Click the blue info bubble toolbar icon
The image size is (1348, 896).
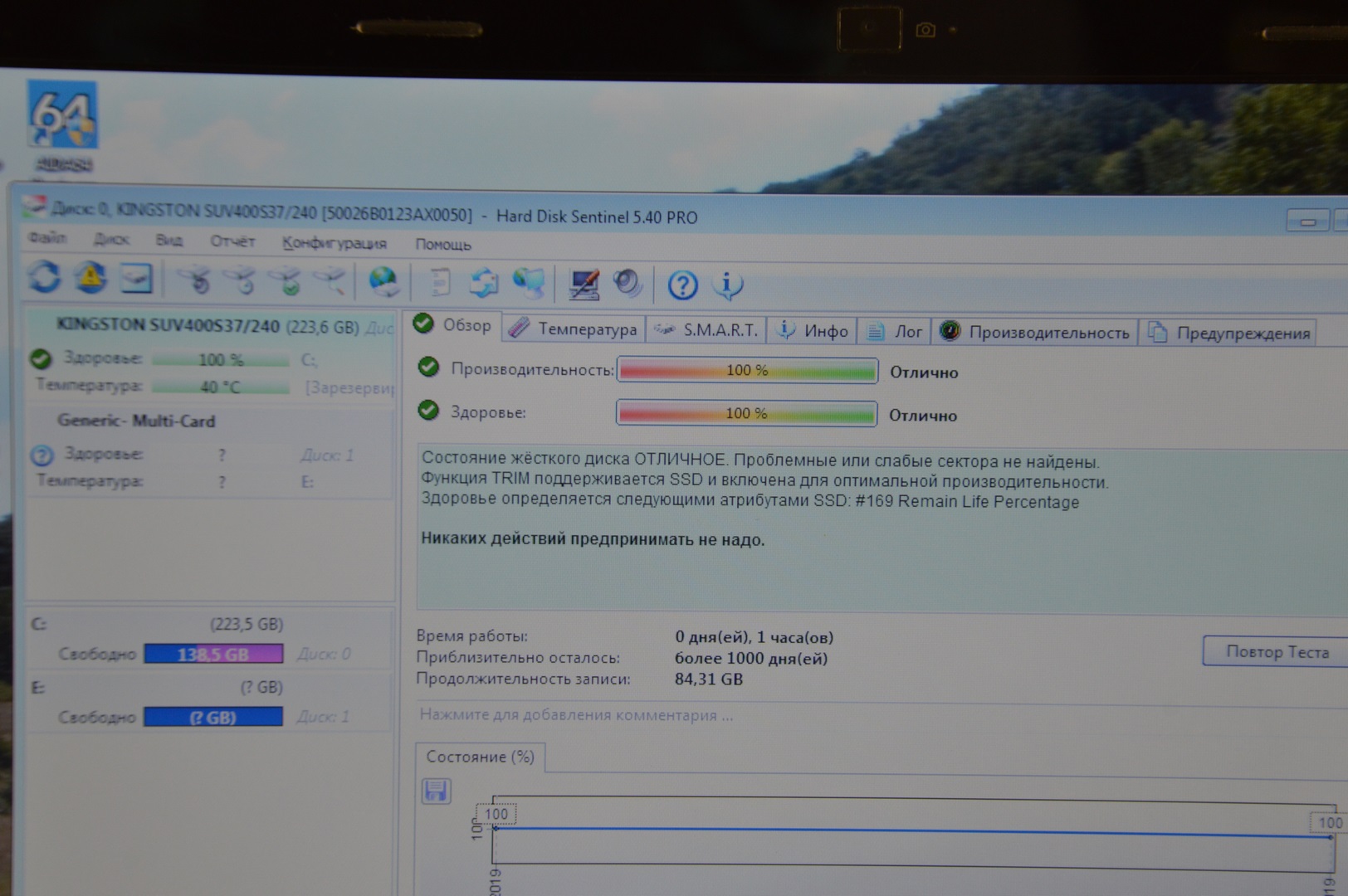tap(727, 286)
